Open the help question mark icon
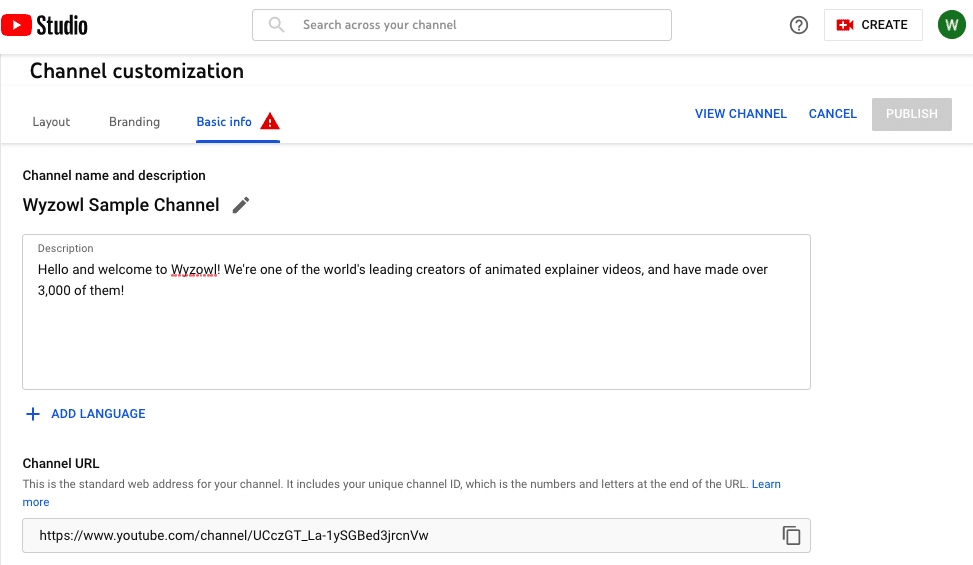 (x=799, y=25)
